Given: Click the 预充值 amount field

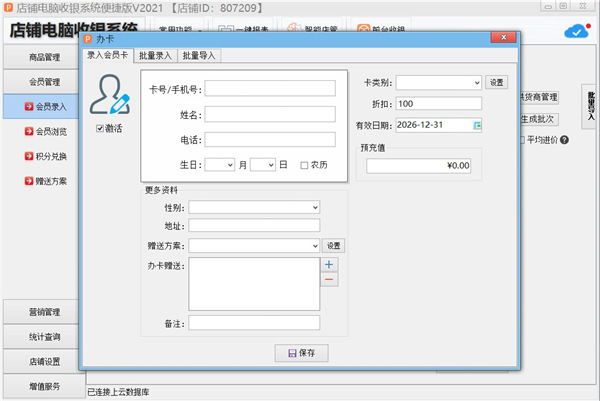Looking at the screenshot, I should (418, 166).
